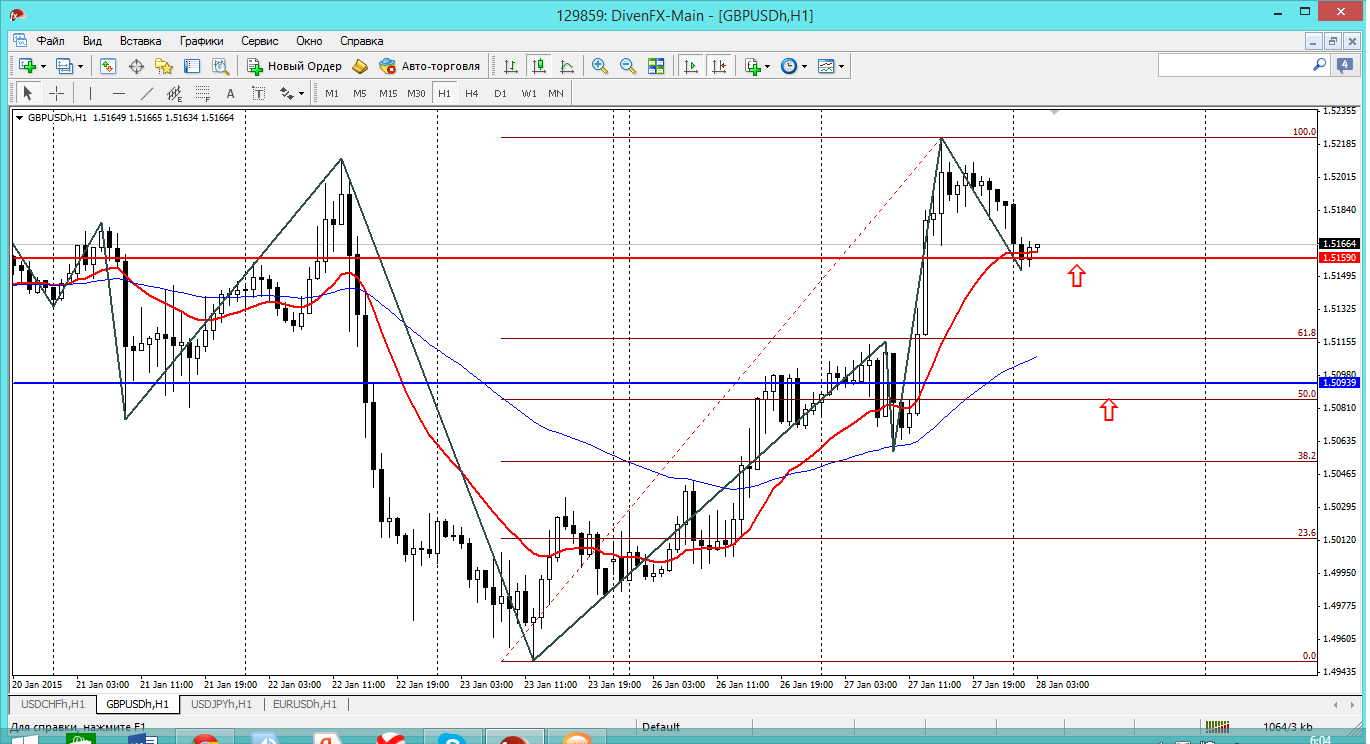Viewport: 1370px width, 744px height.
Task: Open the Market Watch window icon
Action: [x=107, y=66]
